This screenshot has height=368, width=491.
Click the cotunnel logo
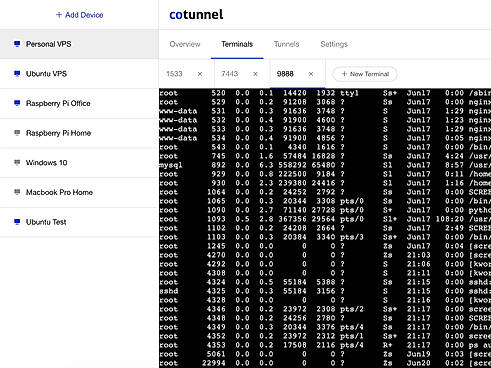pyautogui.click(x=196, y=15)
